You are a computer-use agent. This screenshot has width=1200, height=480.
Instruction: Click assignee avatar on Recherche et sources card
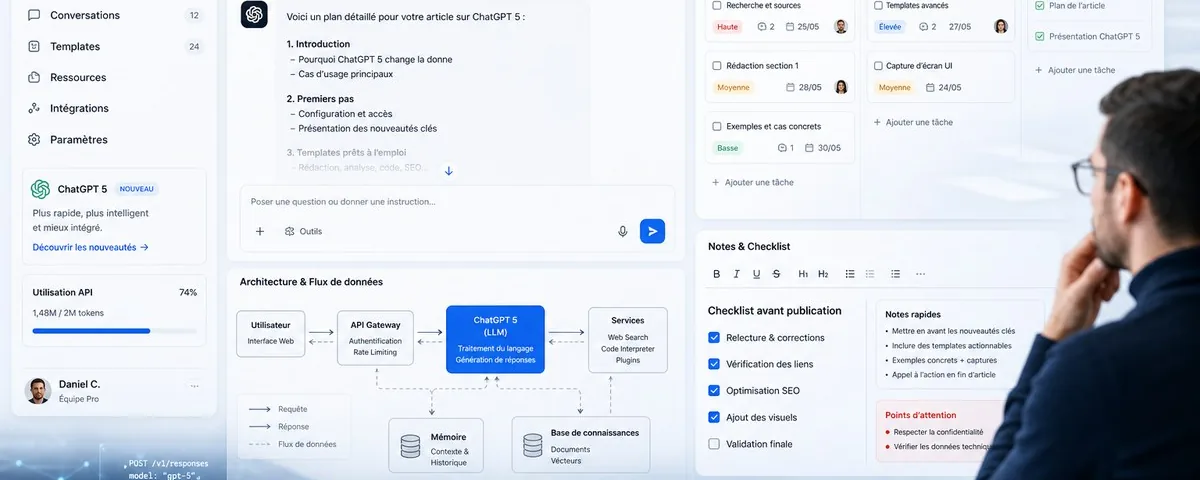pyautogui.click(x=841, y=27)
